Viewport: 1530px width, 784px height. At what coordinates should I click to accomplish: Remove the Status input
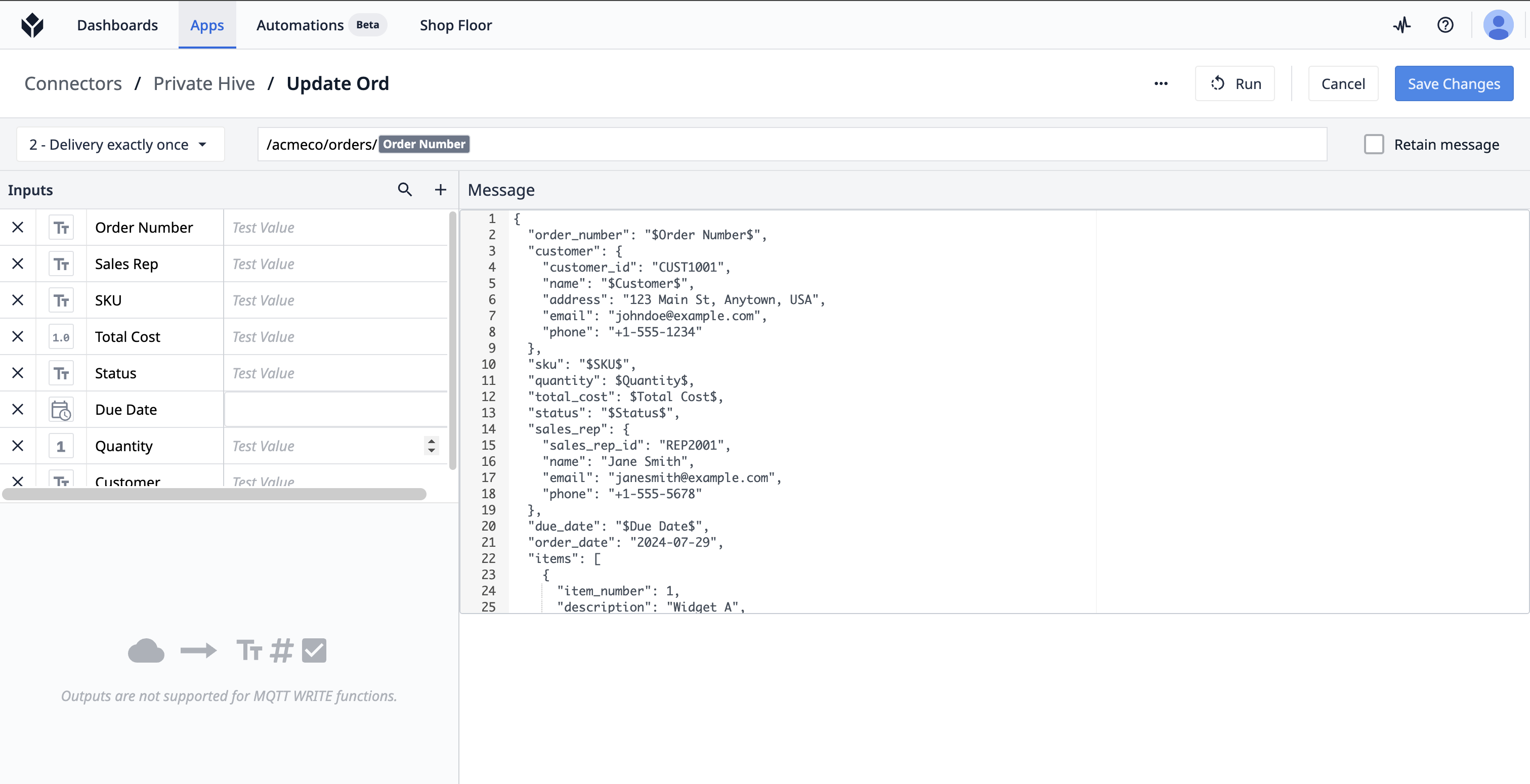pos(18,373)
